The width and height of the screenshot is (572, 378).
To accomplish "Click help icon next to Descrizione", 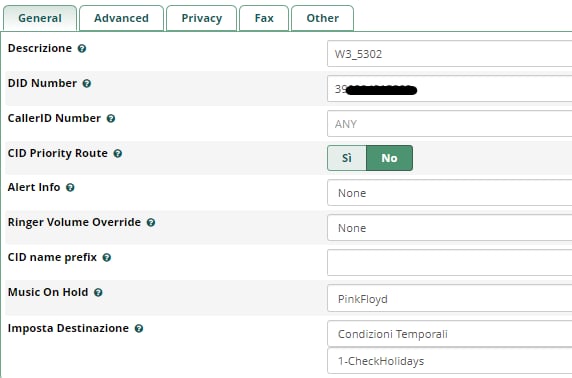I will coord(82,49).
